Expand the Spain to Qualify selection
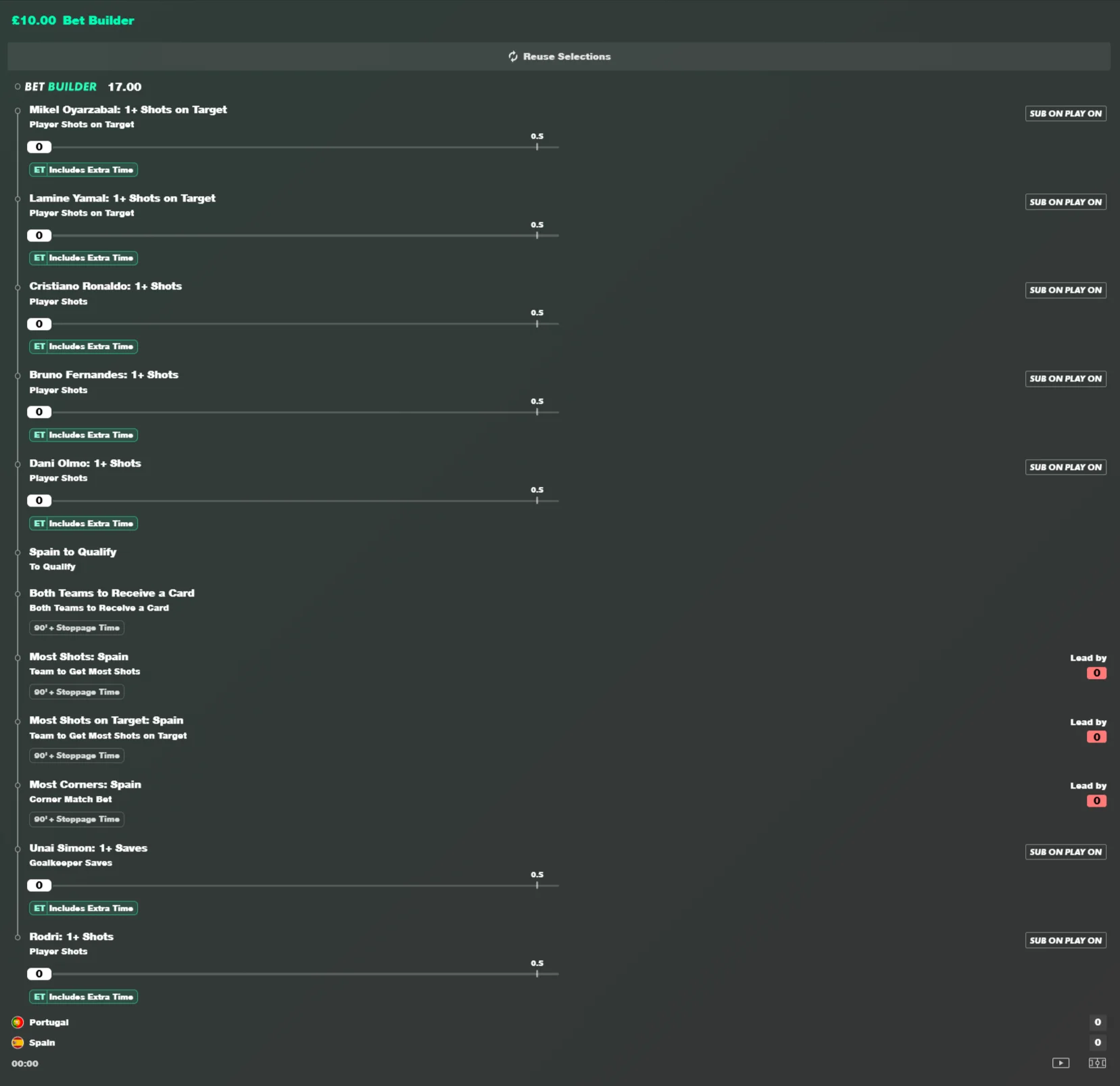This screenshot has width=1120, height=1086. click(73, 552)
